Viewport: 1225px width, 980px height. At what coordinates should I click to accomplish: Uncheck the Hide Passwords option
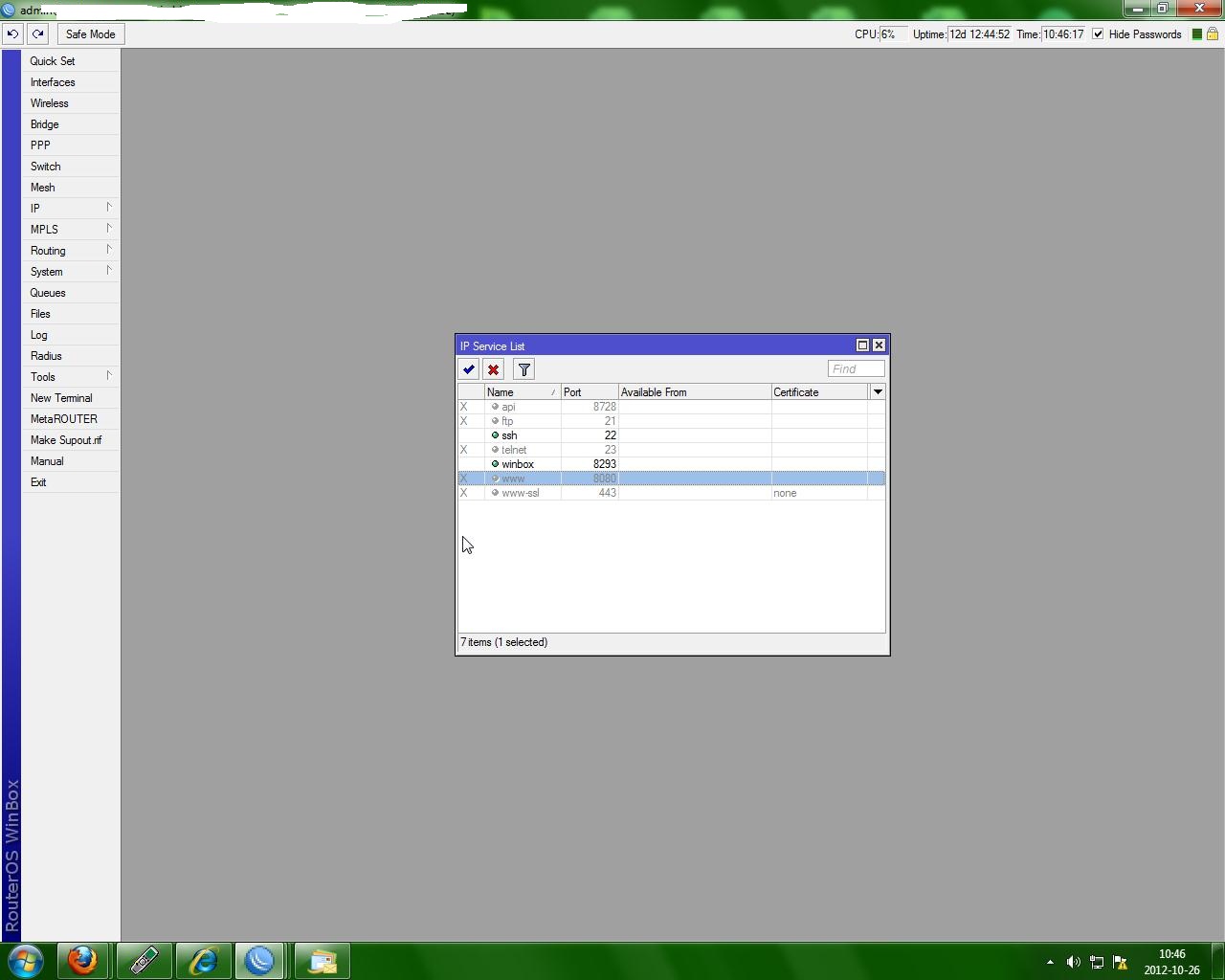[1096, 33]
